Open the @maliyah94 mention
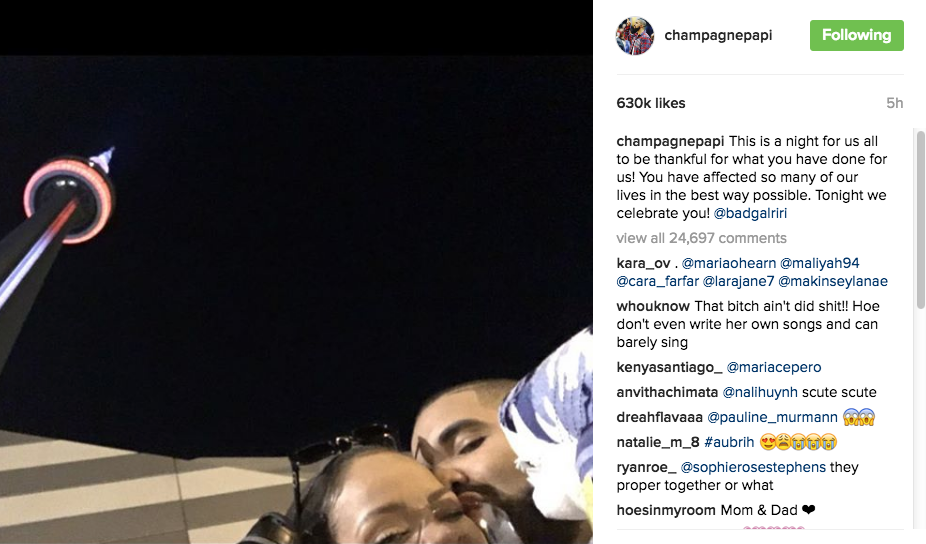926x544 pixels. tap(820, 263)
